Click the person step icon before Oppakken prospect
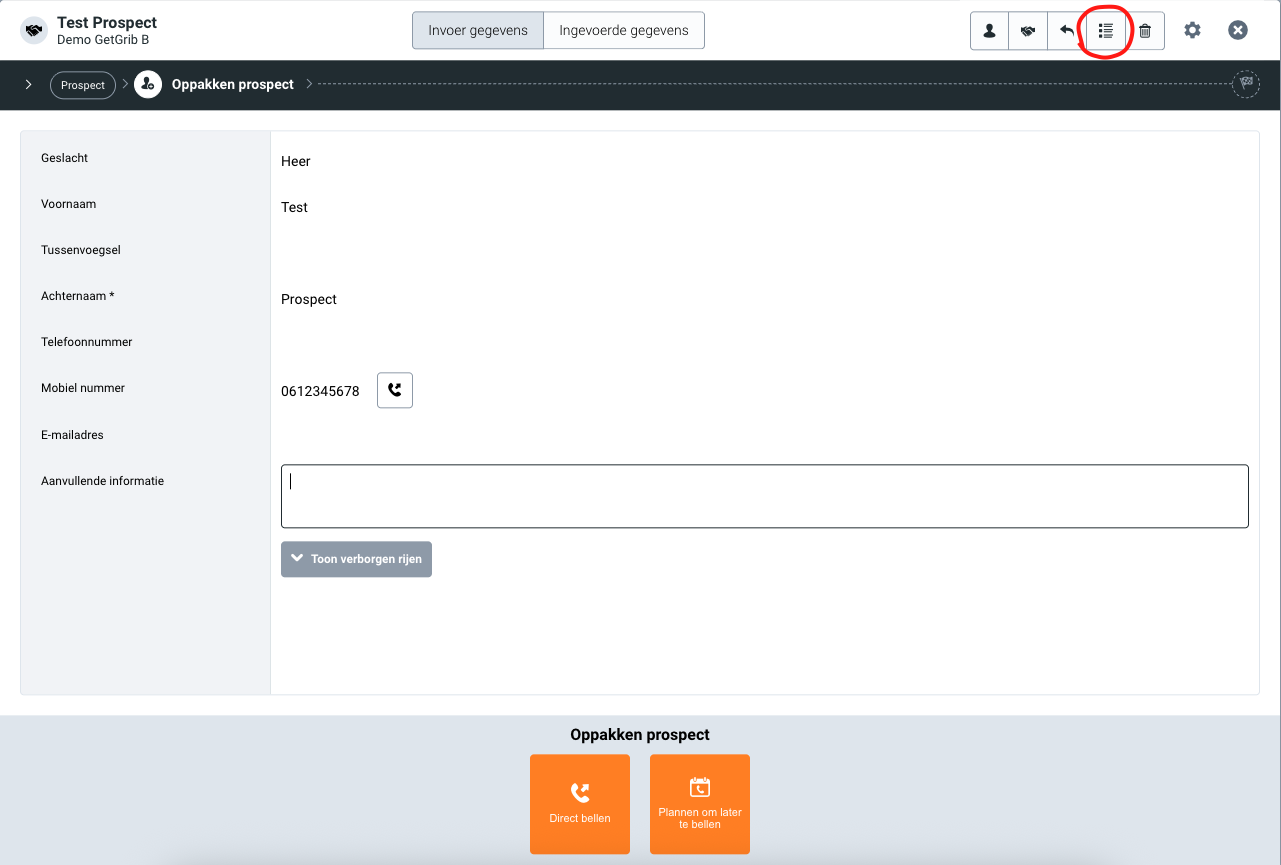 click(148, 85)
